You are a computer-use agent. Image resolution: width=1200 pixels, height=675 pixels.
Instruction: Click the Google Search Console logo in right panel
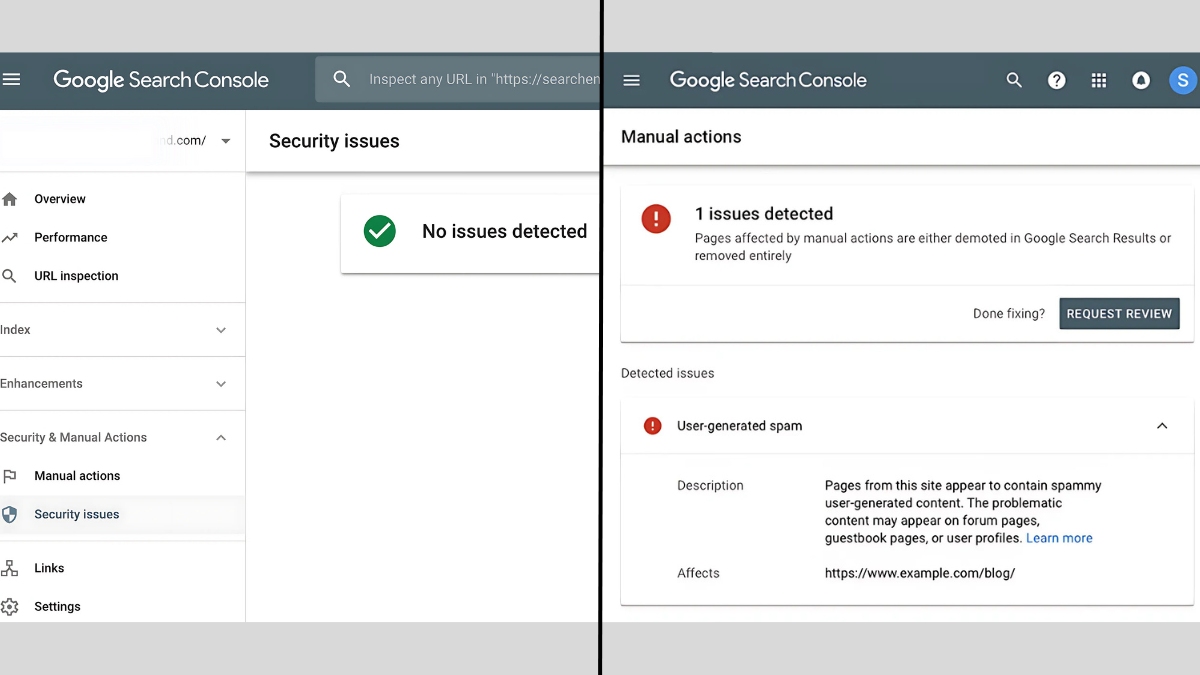[768, 80]
